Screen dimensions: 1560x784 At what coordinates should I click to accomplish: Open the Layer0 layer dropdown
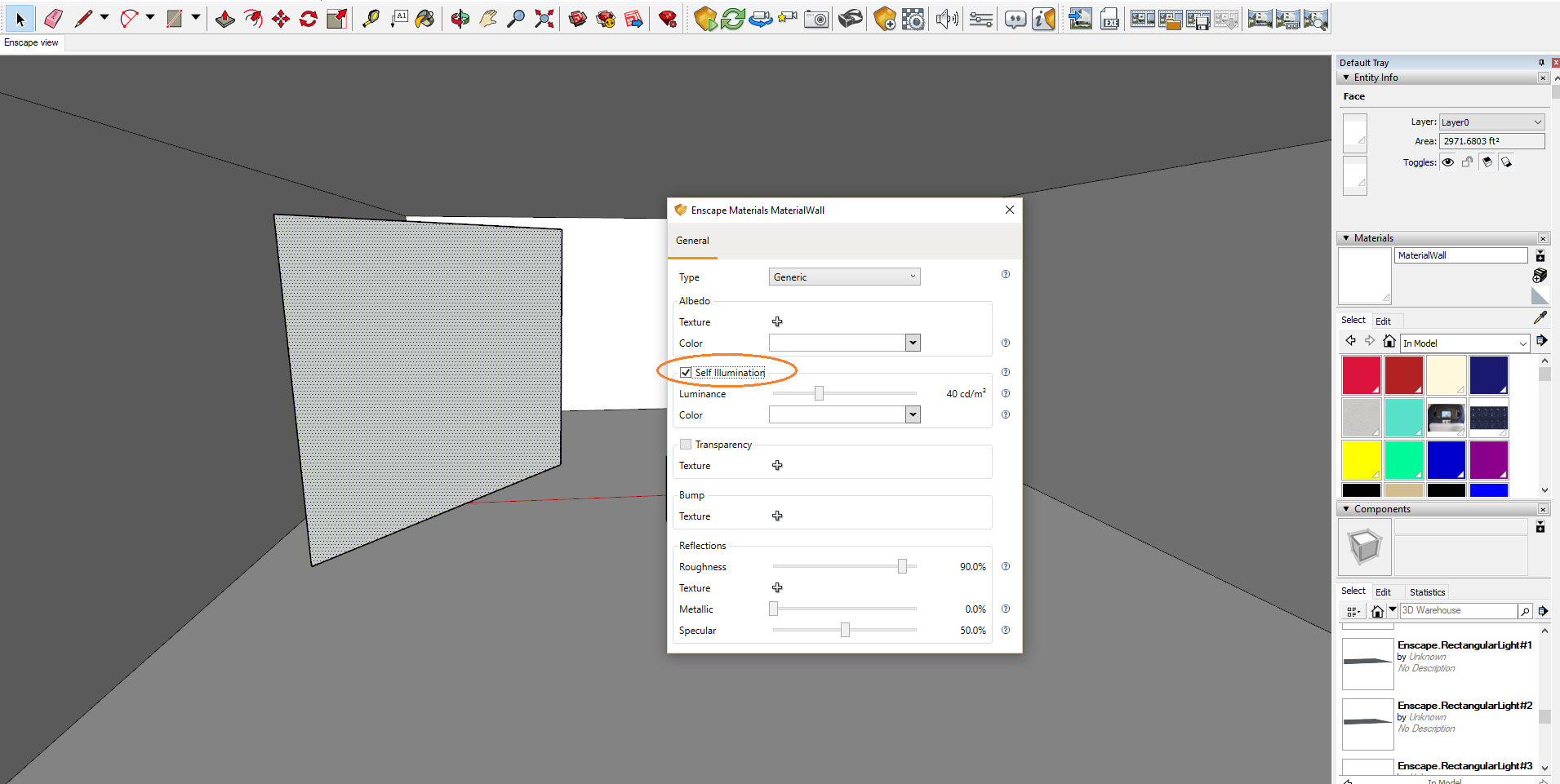1491,122
